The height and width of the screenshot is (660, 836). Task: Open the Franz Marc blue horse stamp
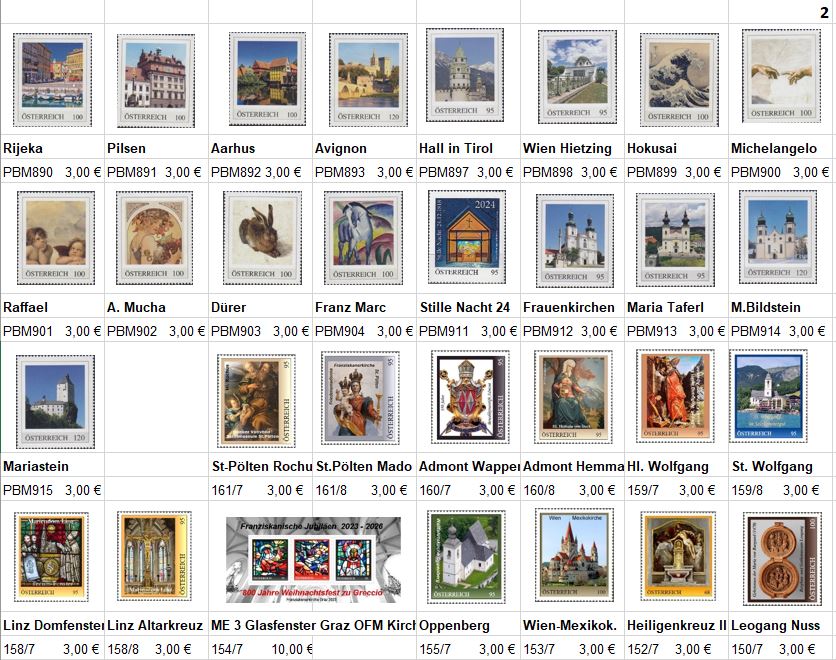click(x=364, y=238)
